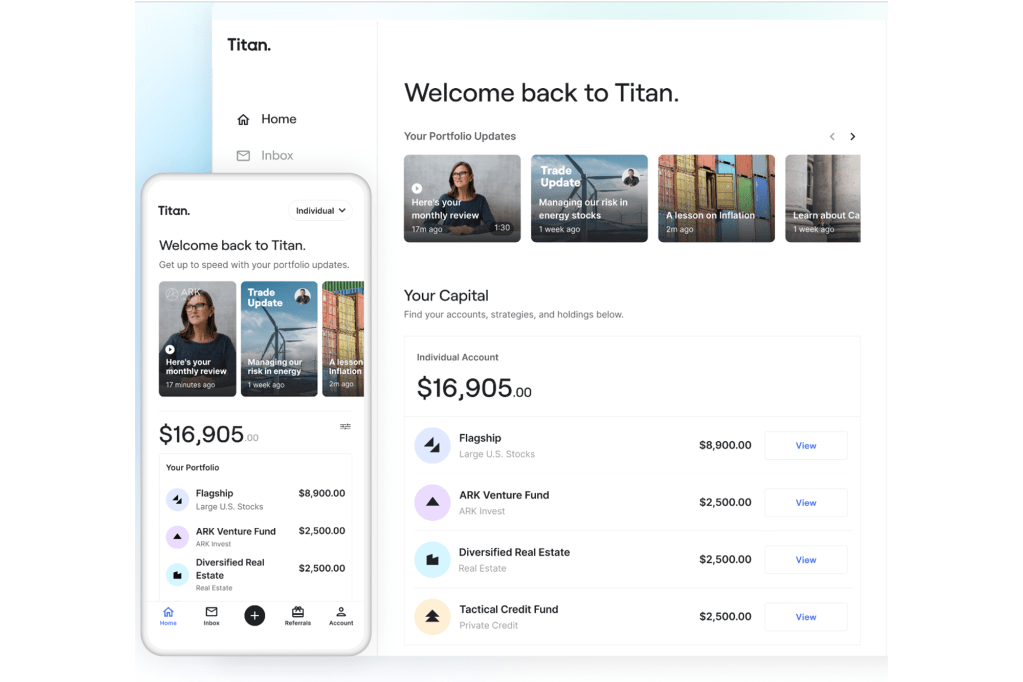Tap the plus add button on mobile
The image size is (1023, 682).
(254, 615)
